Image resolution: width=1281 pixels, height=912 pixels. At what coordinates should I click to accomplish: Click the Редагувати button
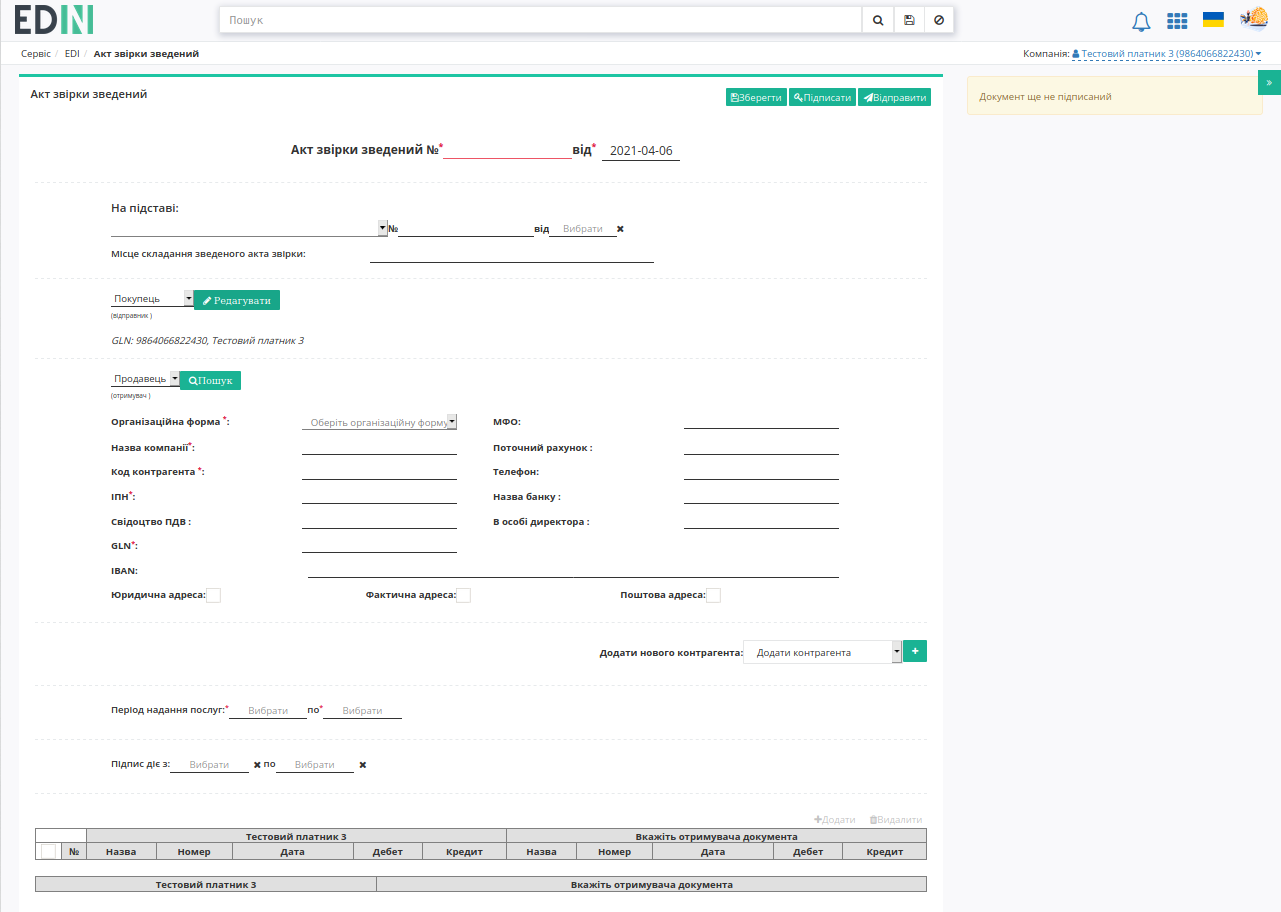pos(237,300)
